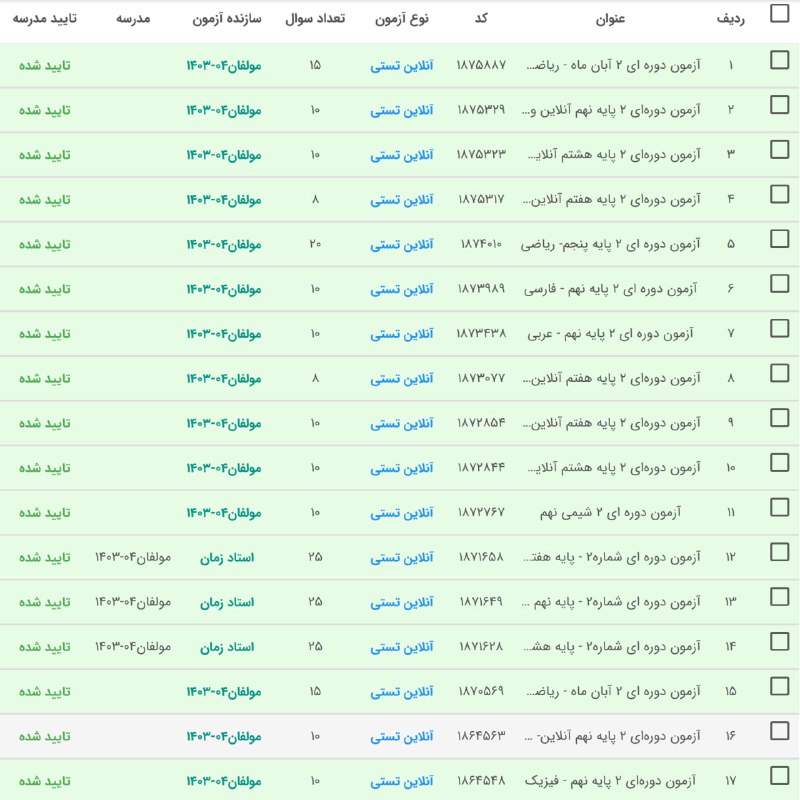Select title 'آزمون دوره‌ای ۲ پایه نهم - فیزیک'
The image size is (800, 800).
pyautogui.click(x=610, y=781)
